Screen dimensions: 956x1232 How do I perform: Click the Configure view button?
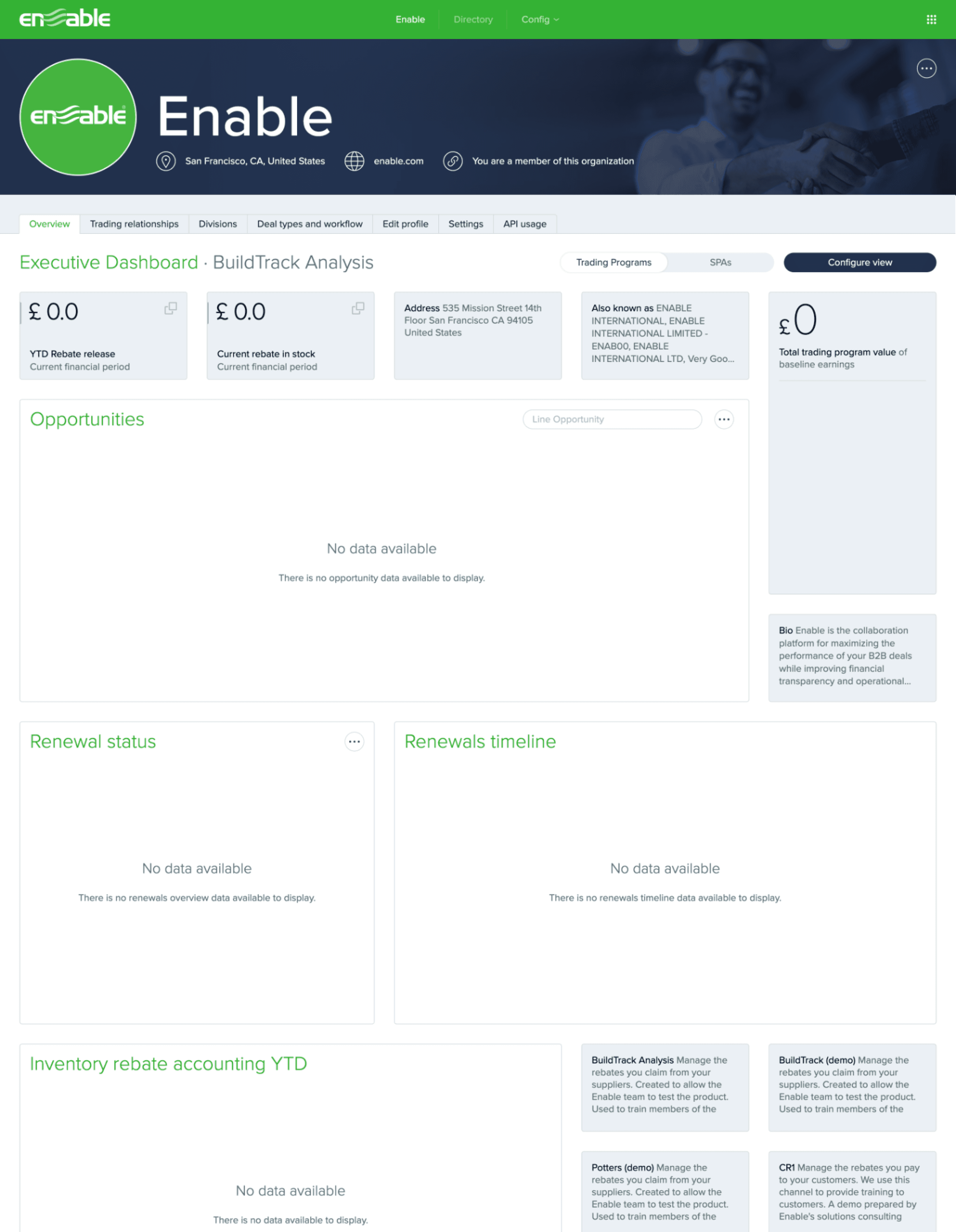point(860,263)
